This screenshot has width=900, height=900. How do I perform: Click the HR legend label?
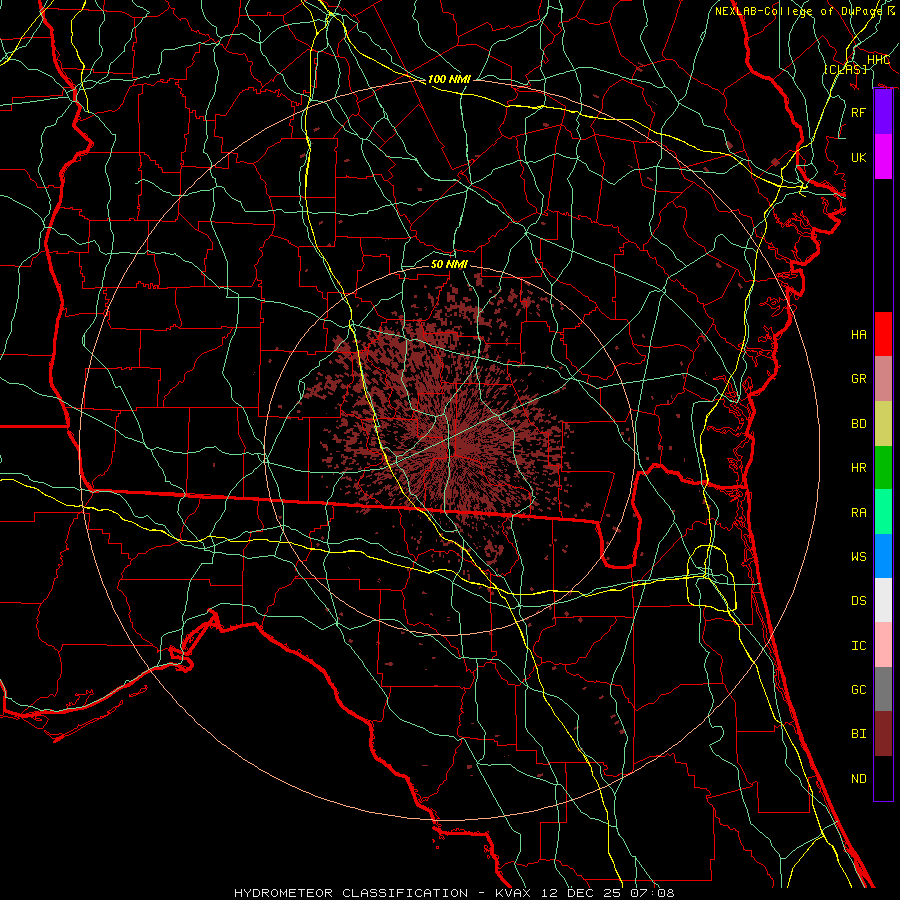[x=858, y=468]
